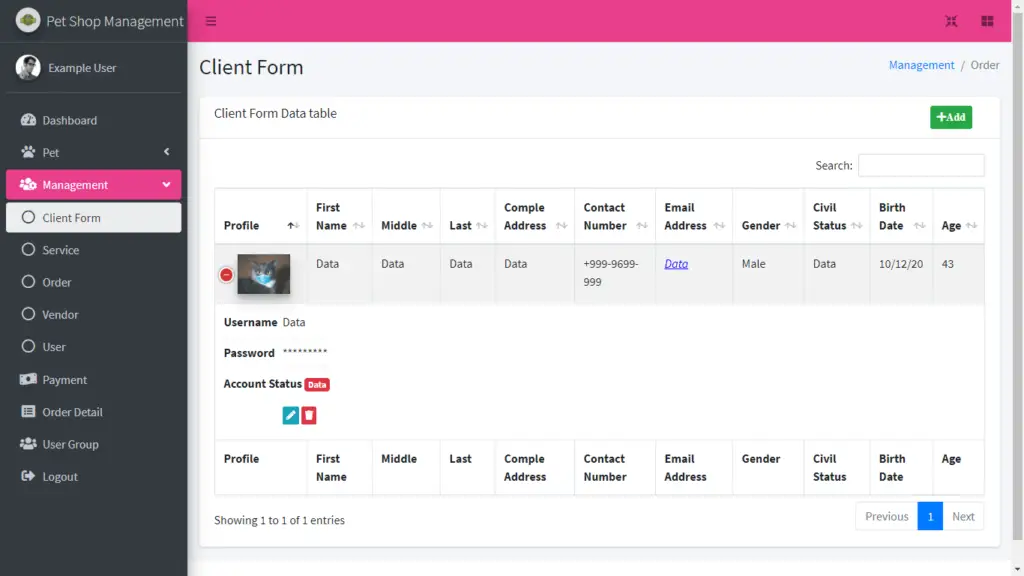Image resolution: width=1024 pixels, height=576 pixels.
Task: Edit the client record using the pencil icon
Action: [x=290, y=414]
